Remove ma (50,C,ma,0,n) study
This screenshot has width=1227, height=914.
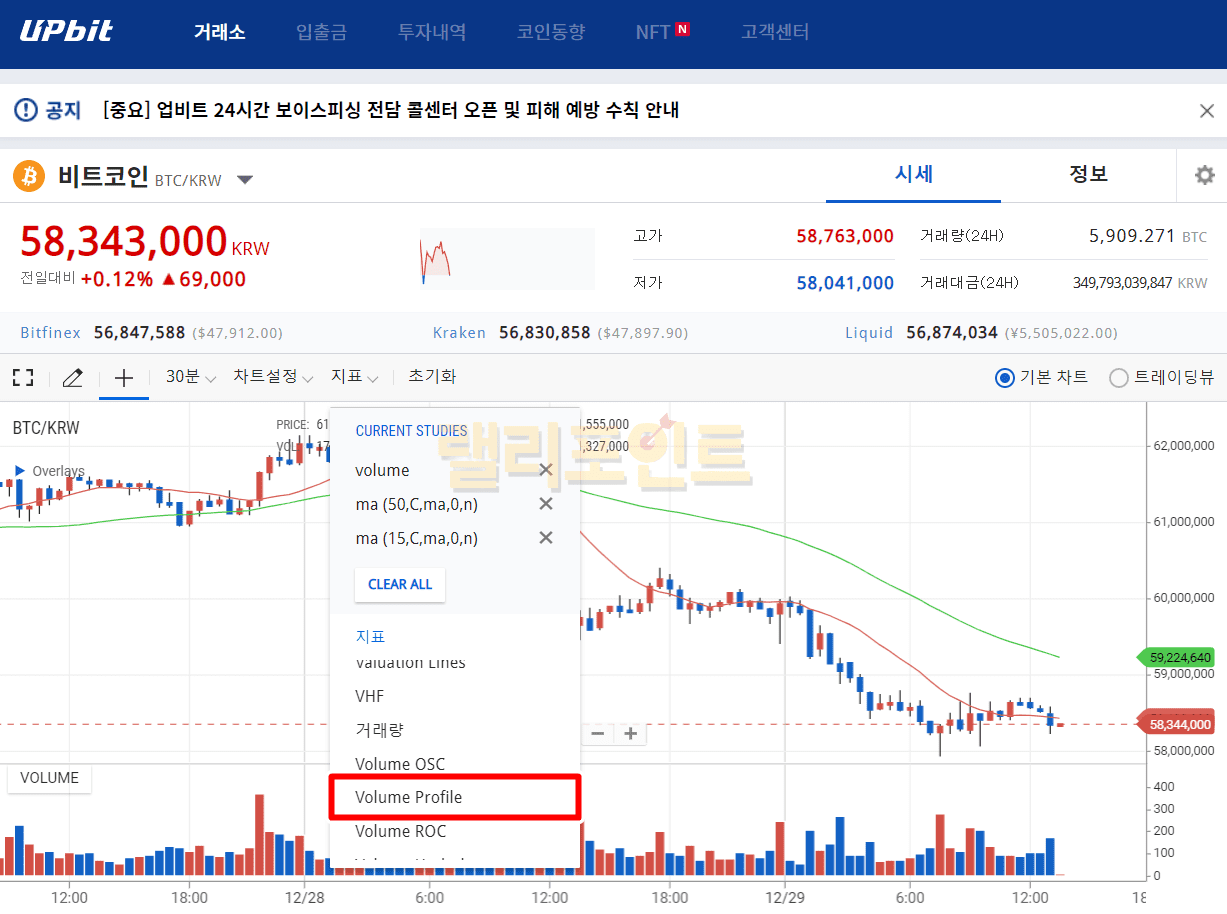546,504
